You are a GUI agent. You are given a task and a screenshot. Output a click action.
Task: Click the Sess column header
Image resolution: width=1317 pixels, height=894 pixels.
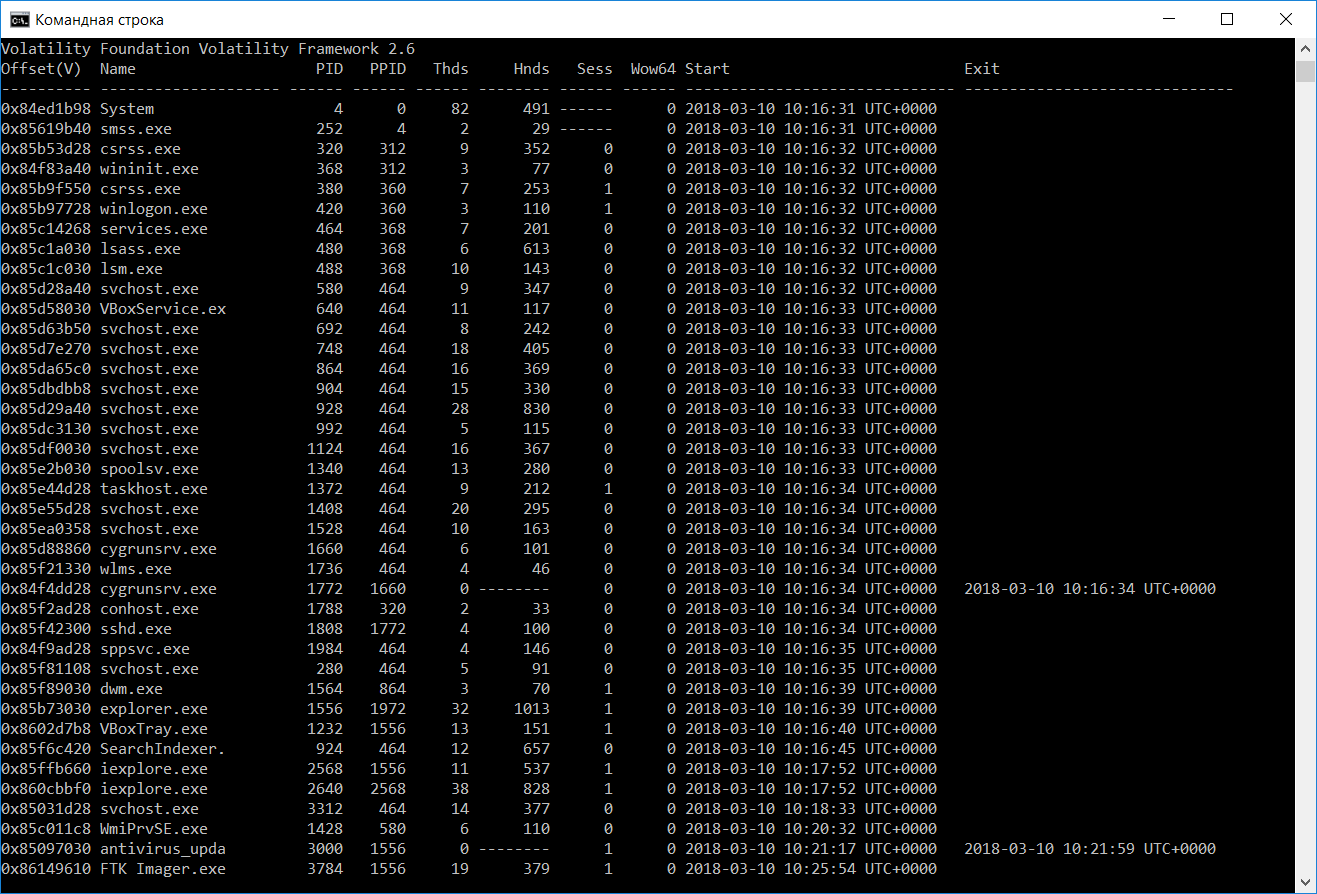coord(595,69)
